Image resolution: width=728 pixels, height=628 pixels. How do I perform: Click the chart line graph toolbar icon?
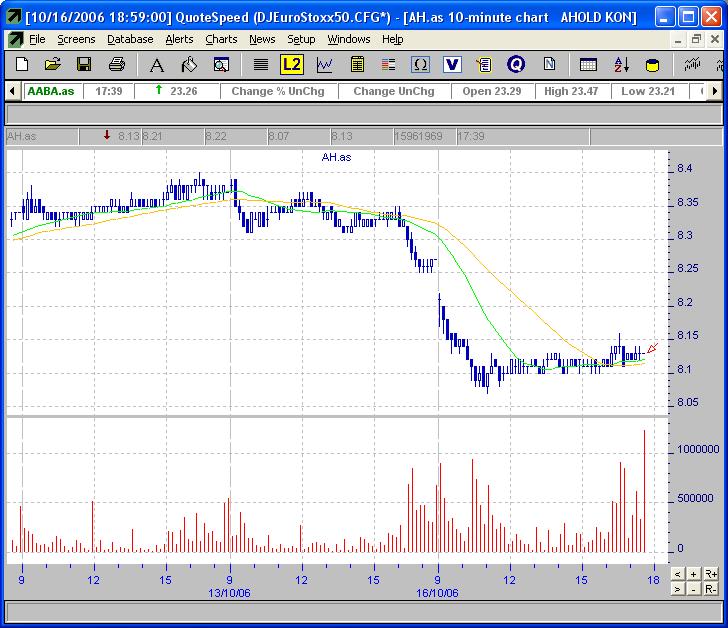[324, 65]
